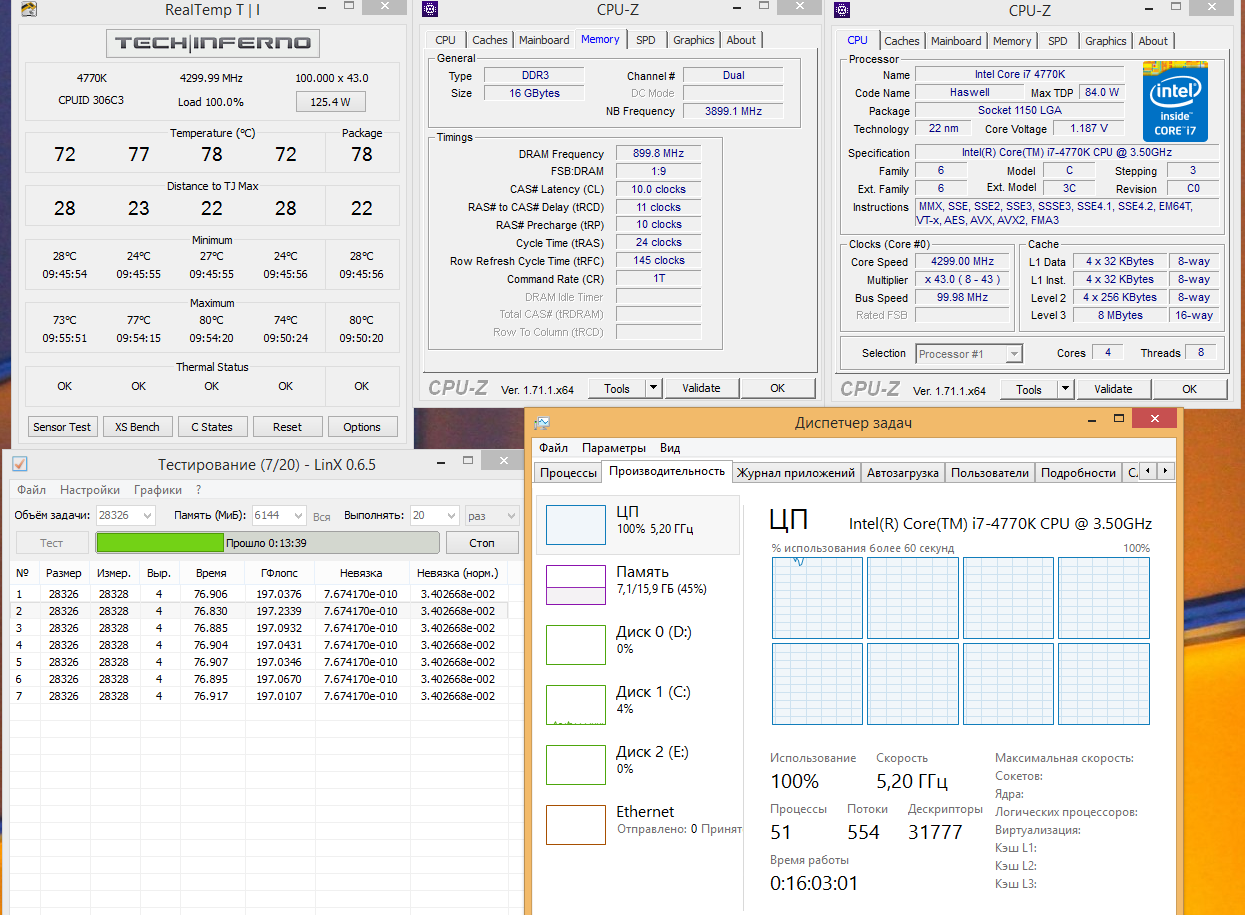
Task: Select the ЦП performance graph thumbnail
Action: click(576, 524)
